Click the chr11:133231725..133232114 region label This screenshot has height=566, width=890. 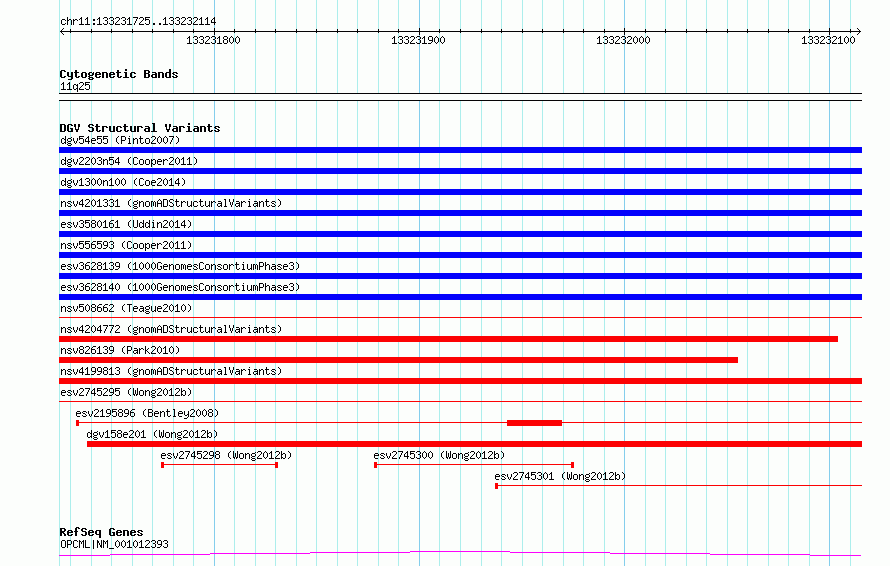138,22
